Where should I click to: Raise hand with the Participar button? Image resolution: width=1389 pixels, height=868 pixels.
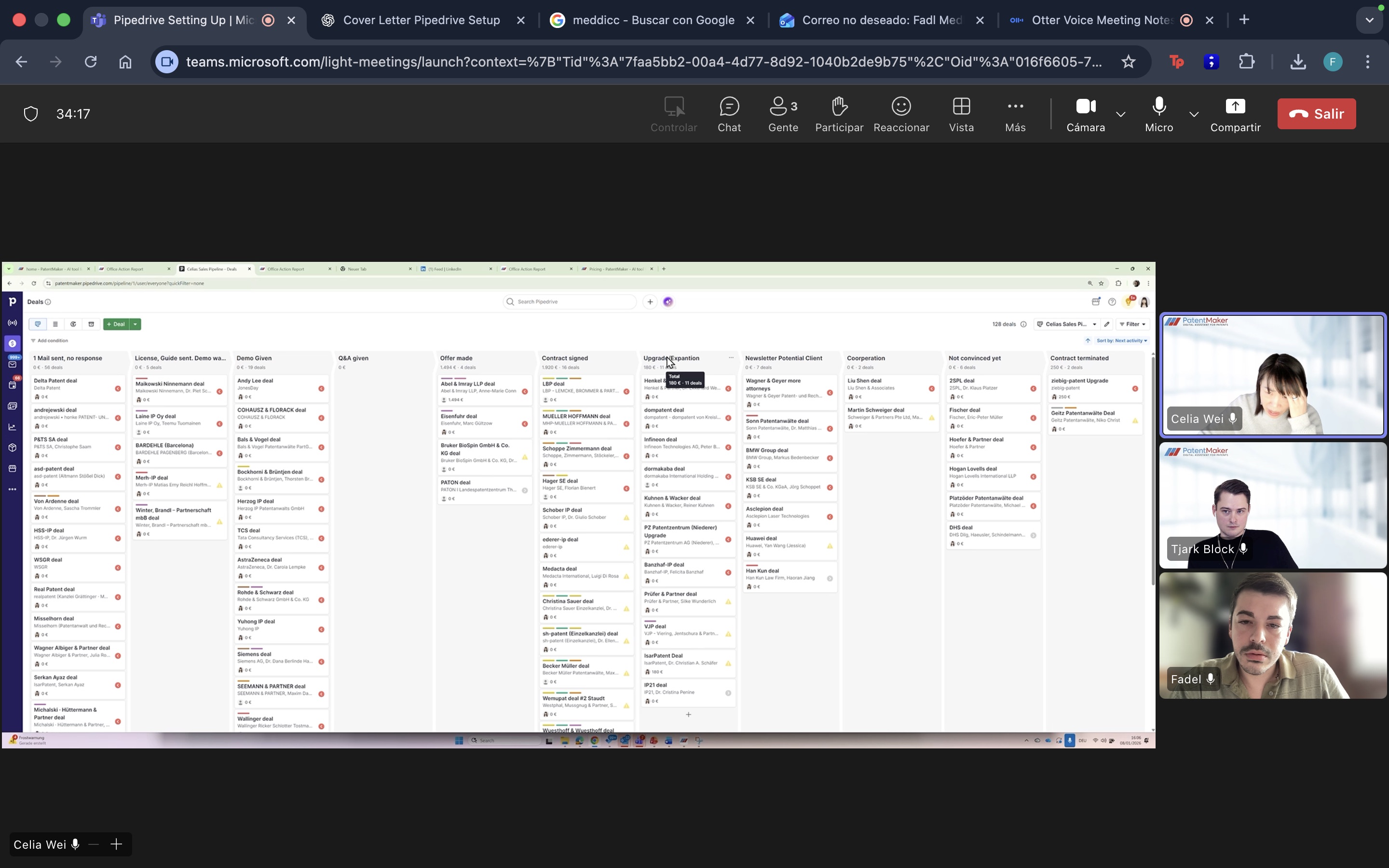click(x=839, y=114)
